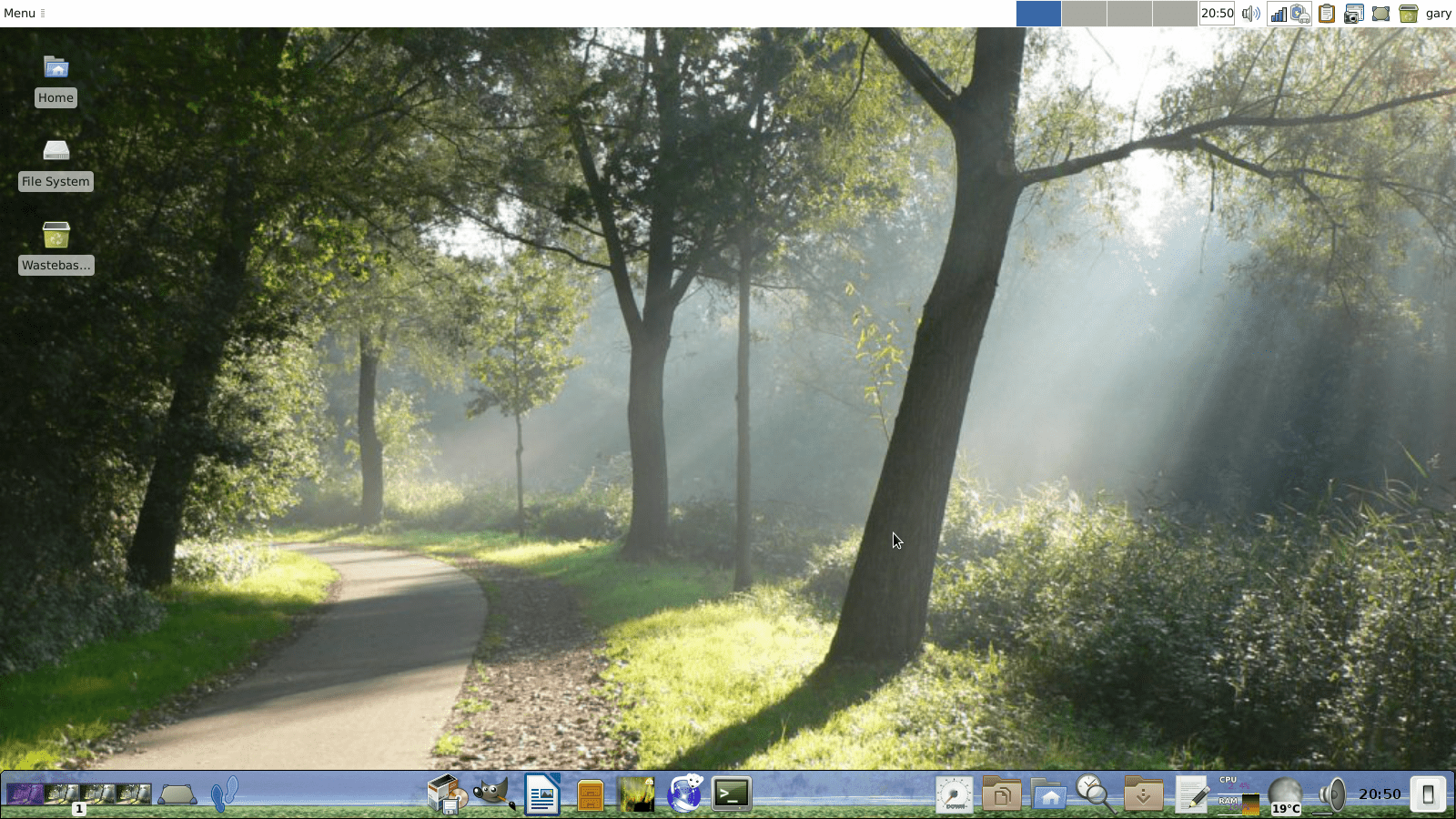Open the image viewer icon in the dock
This screenshot has width=1456, height=819.
click(x=637, y=794)
